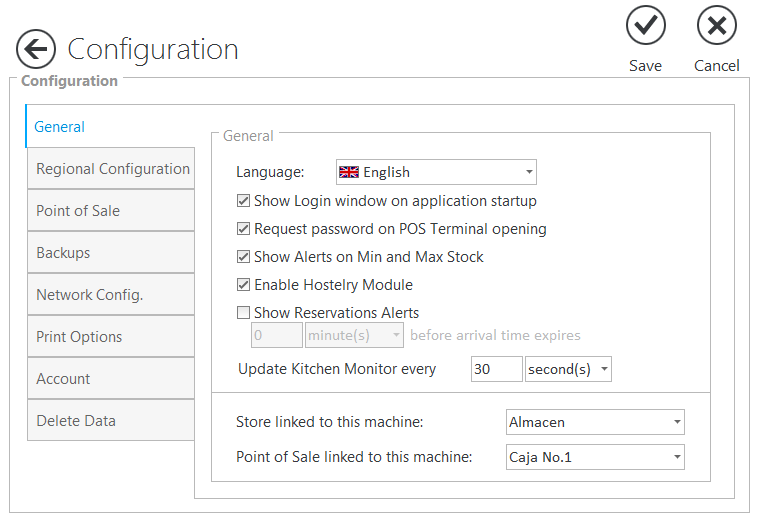Image resolution: width=758 pixels, height=522 pixels.
Task: Click the UK flag in Language box
Action: [x=349, y=172]
